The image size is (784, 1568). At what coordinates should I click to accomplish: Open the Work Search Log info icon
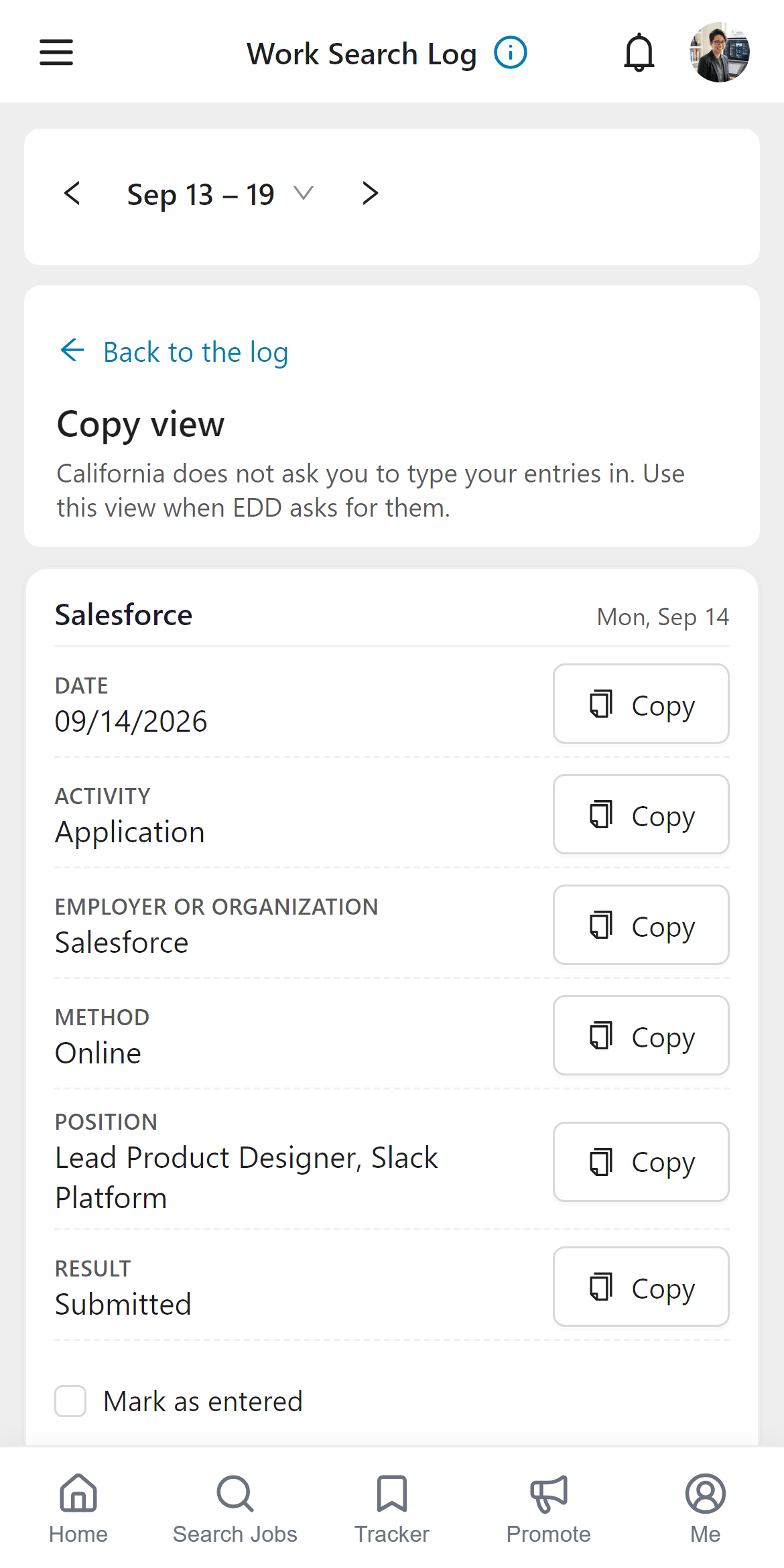pos(511,52)
